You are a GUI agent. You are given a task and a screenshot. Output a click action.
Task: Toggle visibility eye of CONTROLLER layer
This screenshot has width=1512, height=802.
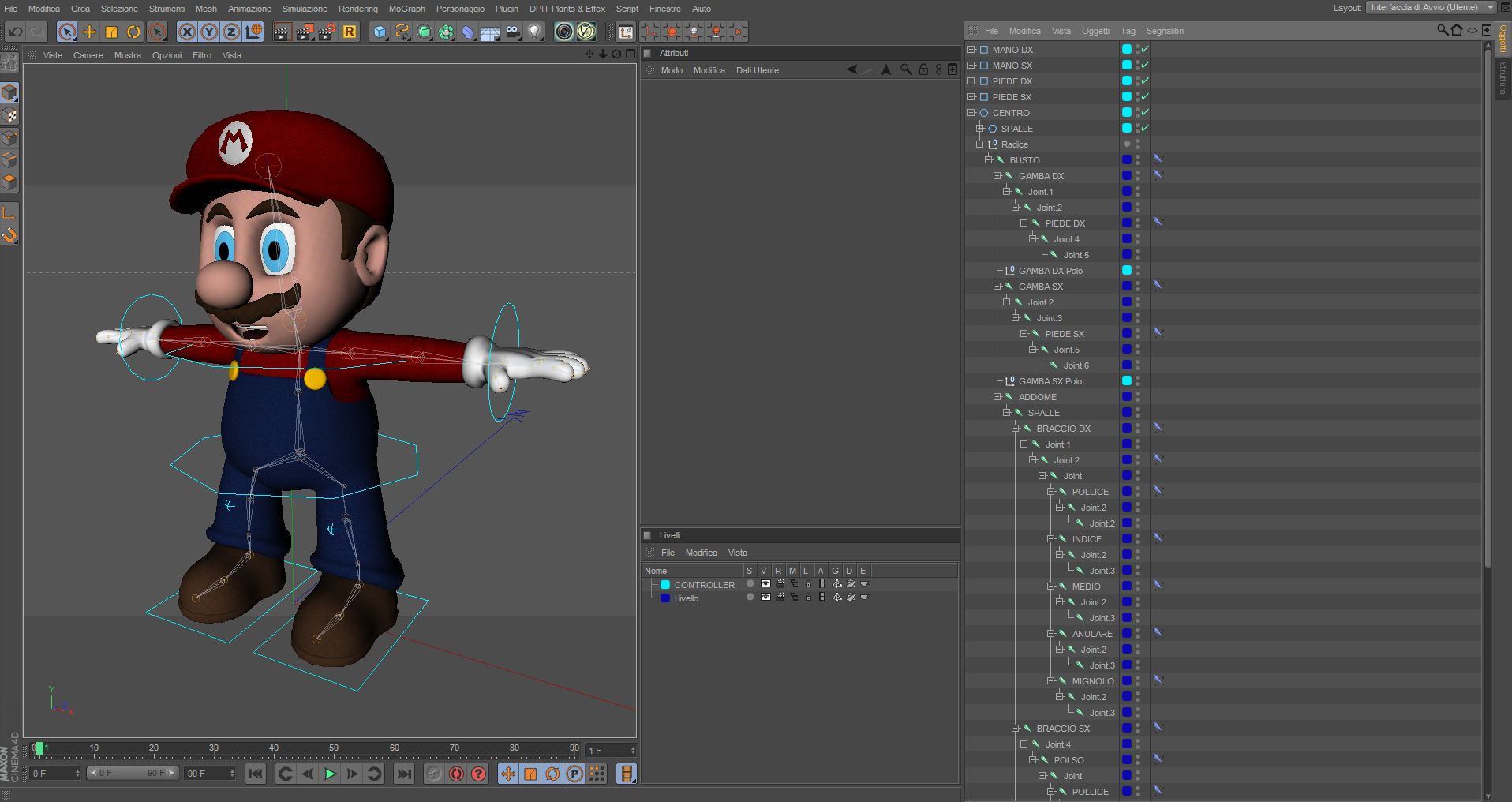pos(765,584)
